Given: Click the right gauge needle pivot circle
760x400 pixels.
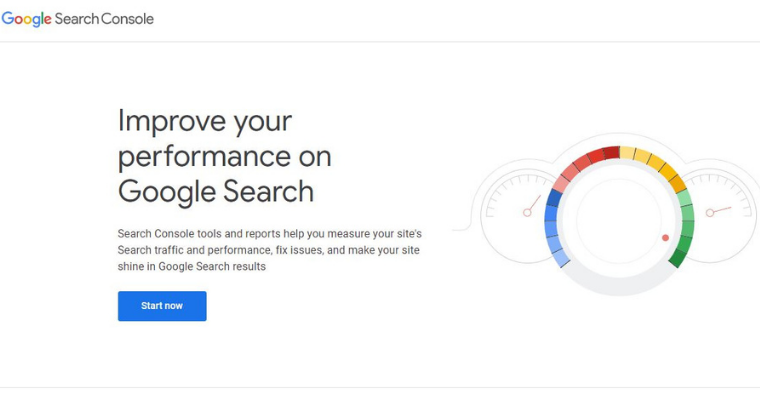Looking at the screenshot, I should pos(710,212).
